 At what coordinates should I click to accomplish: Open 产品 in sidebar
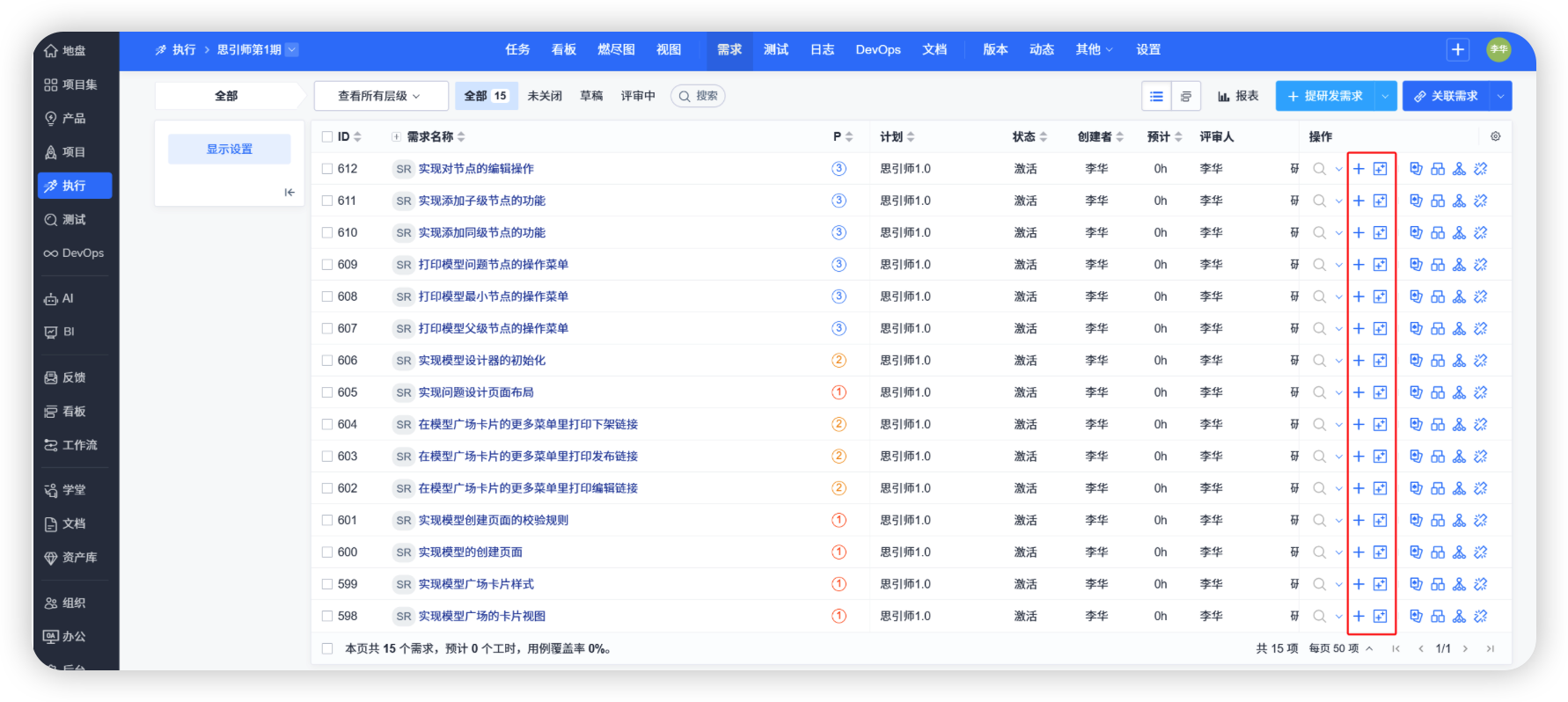pos(66,118)
